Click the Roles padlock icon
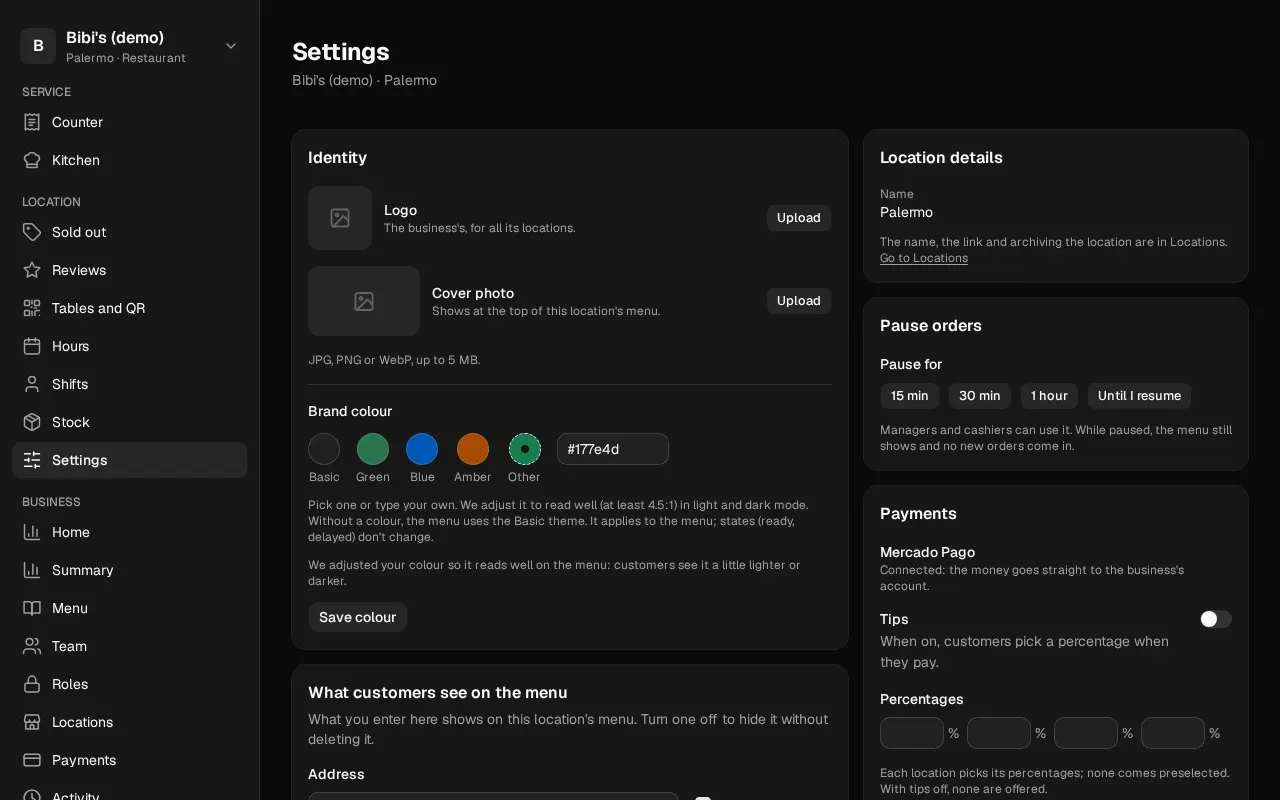 pyautogui.click(x=32, y=684)
